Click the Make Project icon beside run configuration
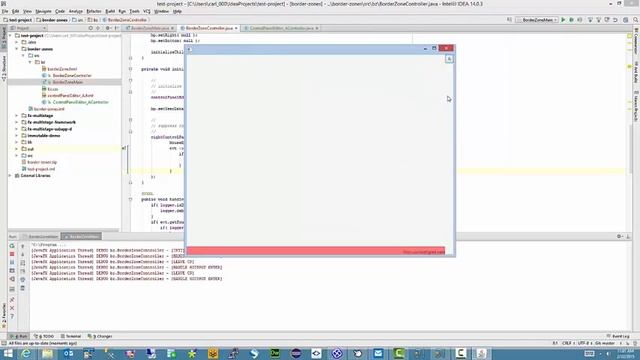 pyautogui.click(x=509, y=20)
